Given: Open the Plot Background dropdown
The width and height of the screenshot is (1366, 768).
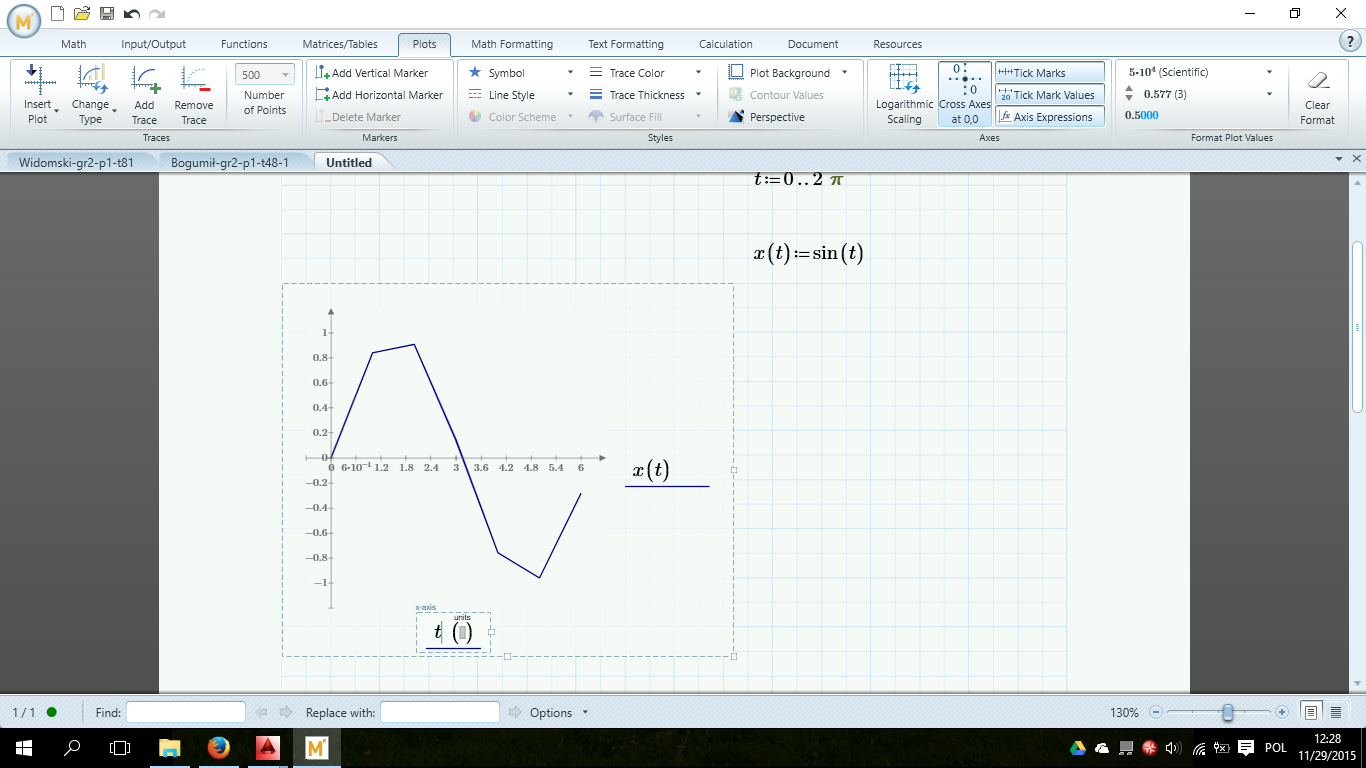Looking at the screenshot, I should (844, 73).
